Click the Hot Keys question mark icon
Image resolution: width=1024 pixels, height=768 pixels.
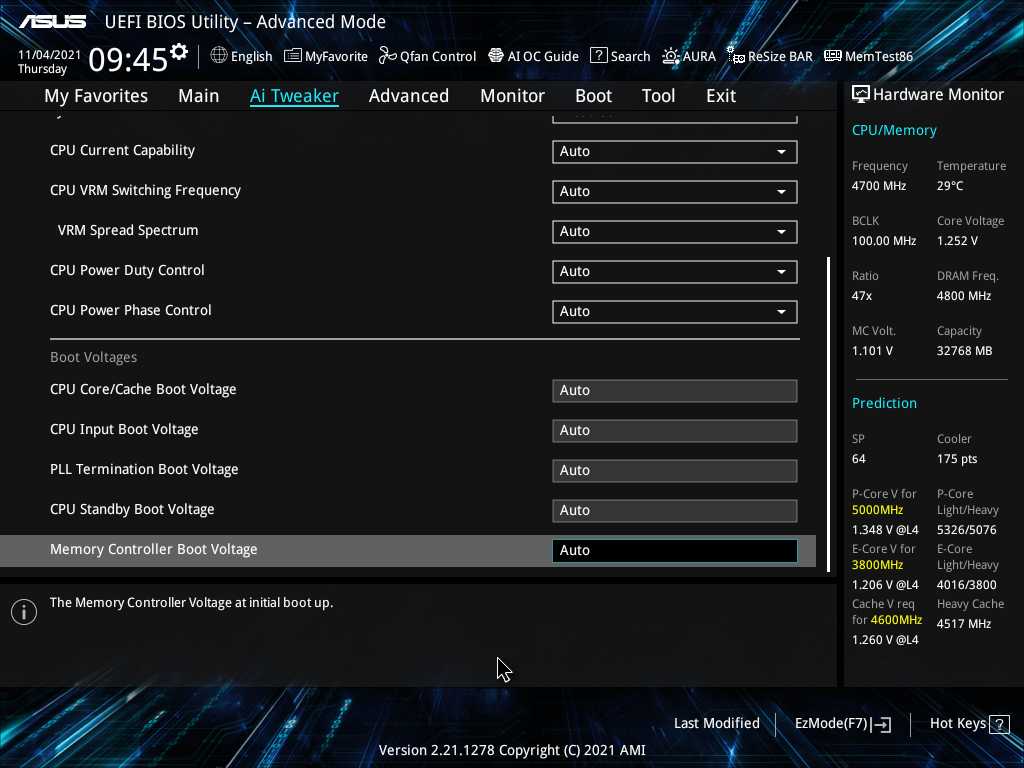tap(999, 724)
